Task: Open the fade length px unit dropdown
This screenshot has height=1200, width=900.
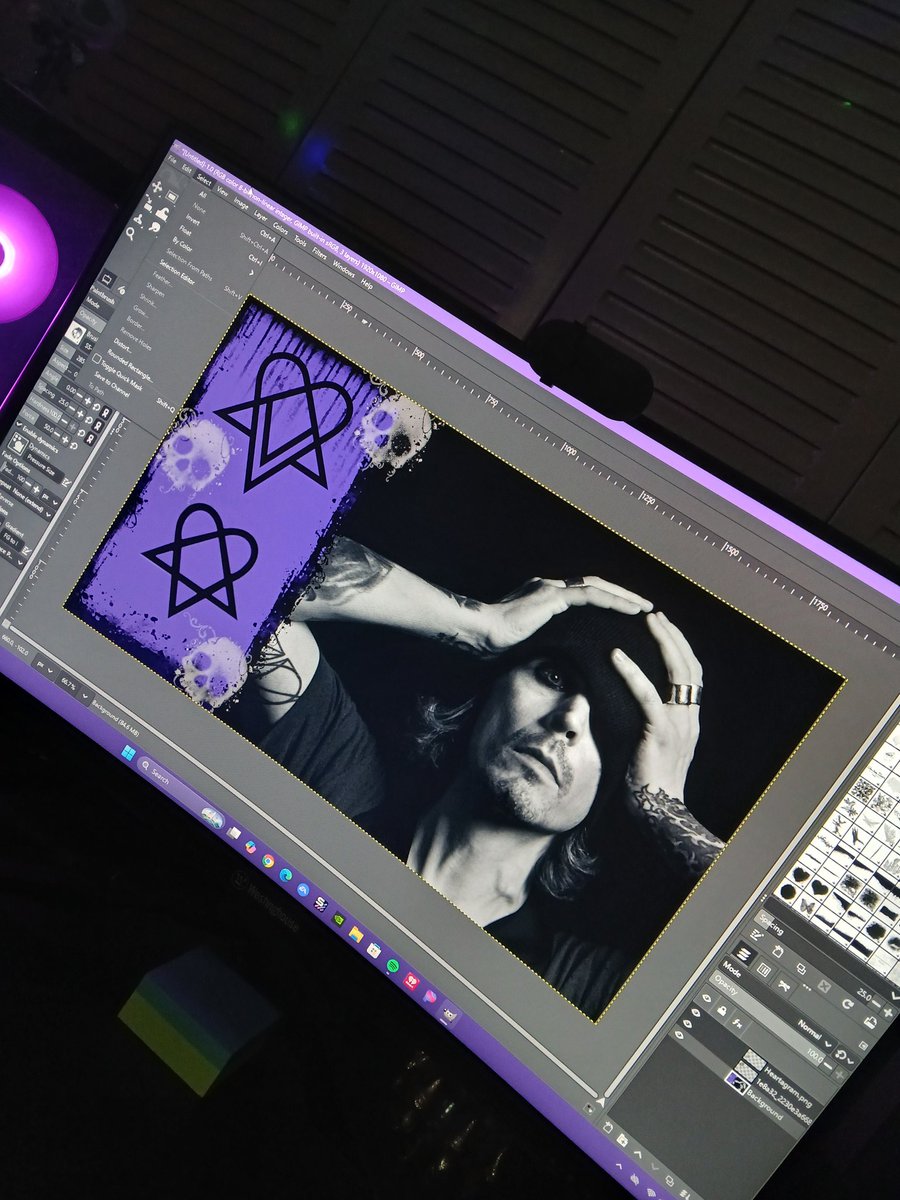Action: 50,499
